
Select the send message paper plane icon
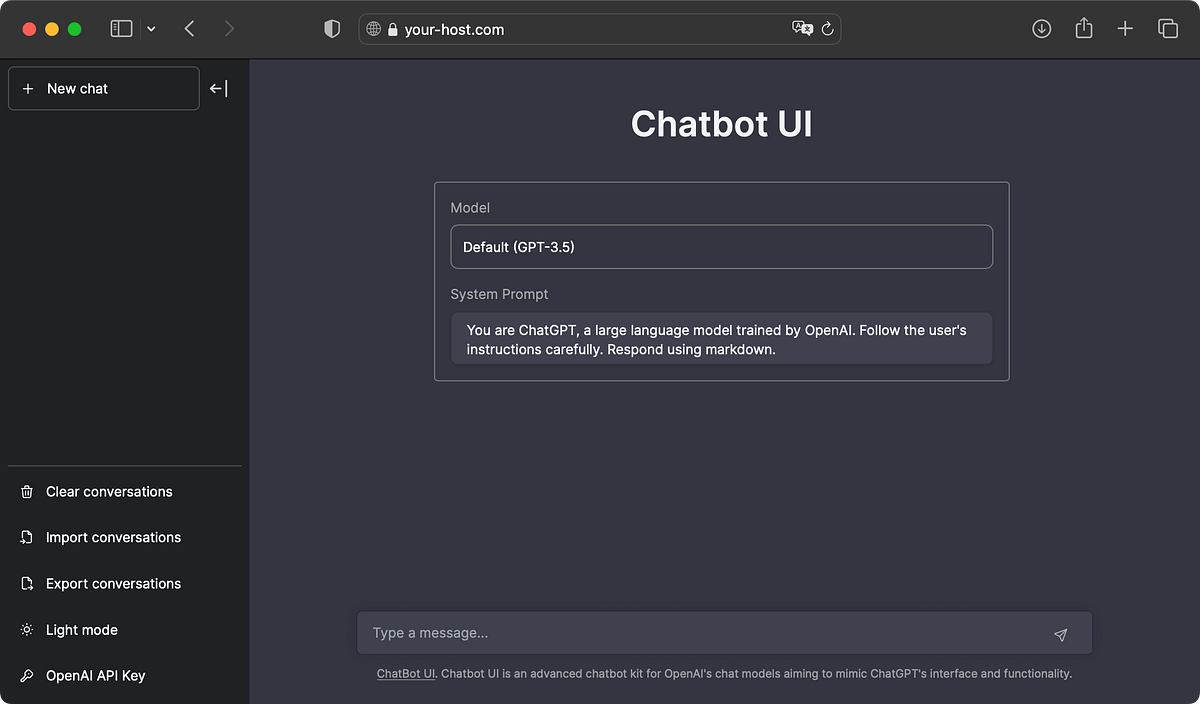coord(1061,632)
